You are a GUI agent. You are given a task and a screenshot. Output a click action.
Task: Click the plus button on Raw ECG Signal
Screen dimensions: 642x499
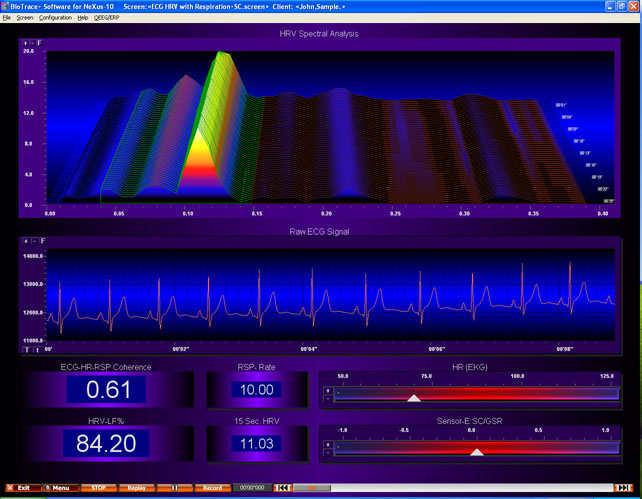coord(25,241)
